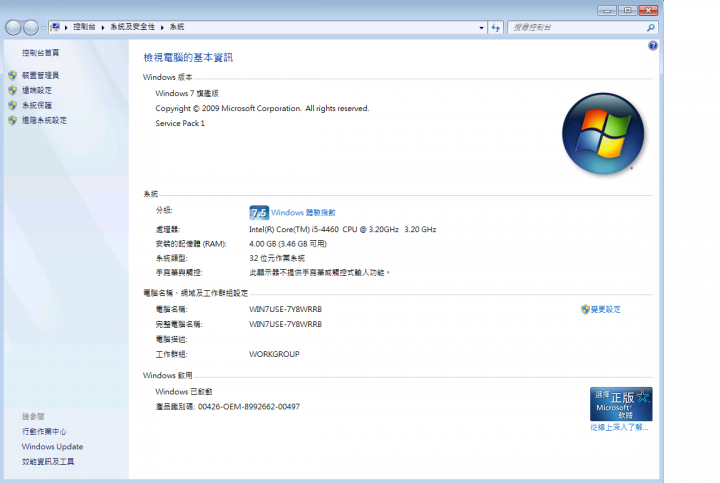Open Windows Update link in sidebar
Screen dimensions: 720x483
[52, 447]
